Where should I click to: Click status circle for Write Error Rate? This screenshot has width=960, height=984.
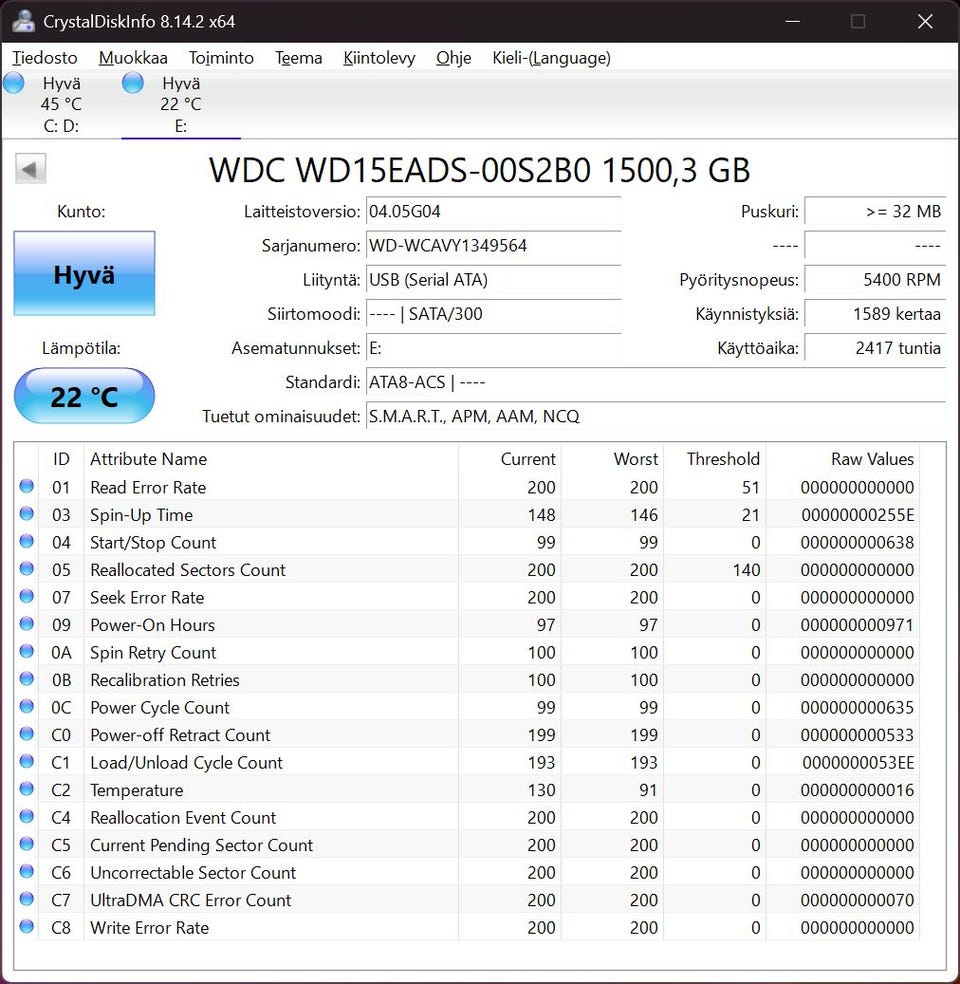click(26, 926)
